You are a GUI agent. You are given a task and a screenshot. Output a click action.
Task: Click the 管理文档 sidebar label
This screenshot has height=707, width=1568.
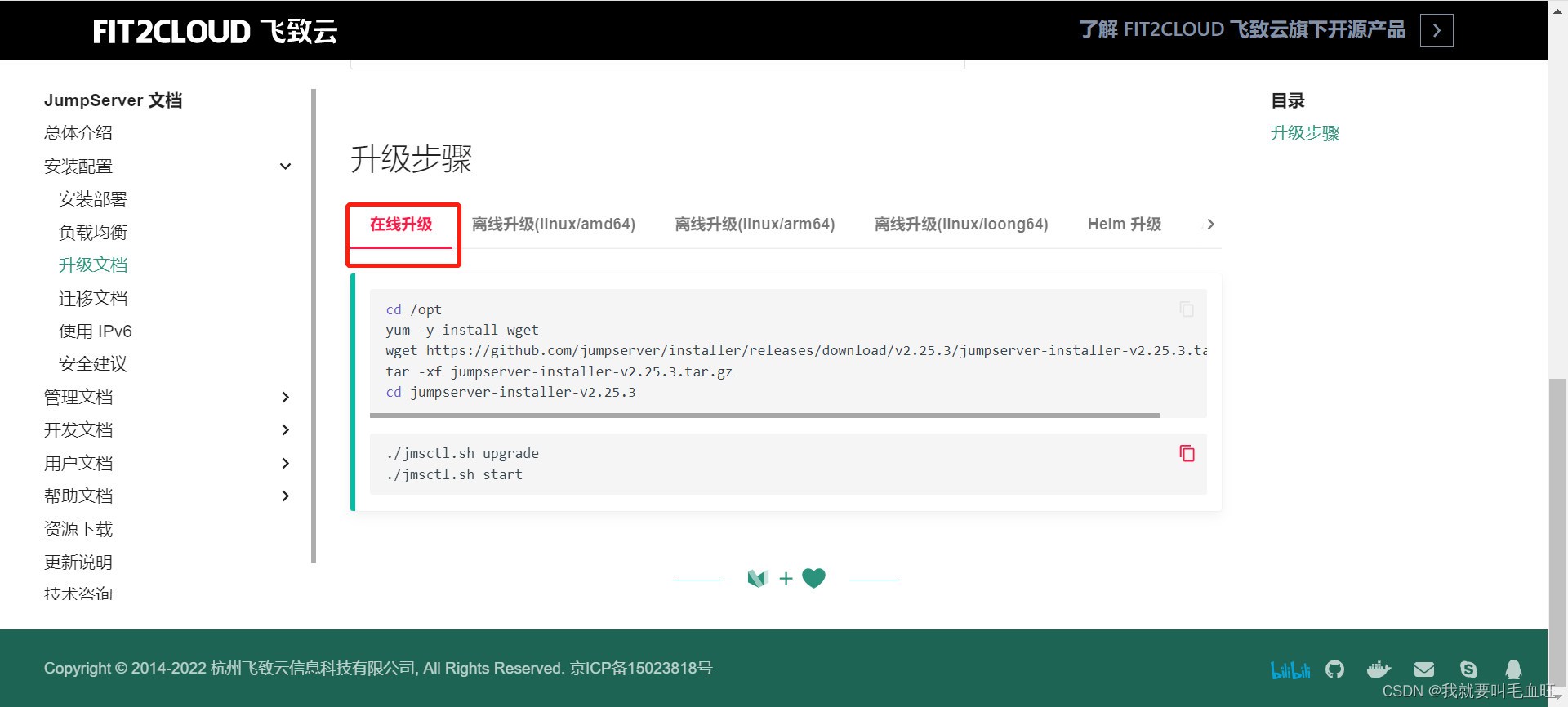[78, 397]
